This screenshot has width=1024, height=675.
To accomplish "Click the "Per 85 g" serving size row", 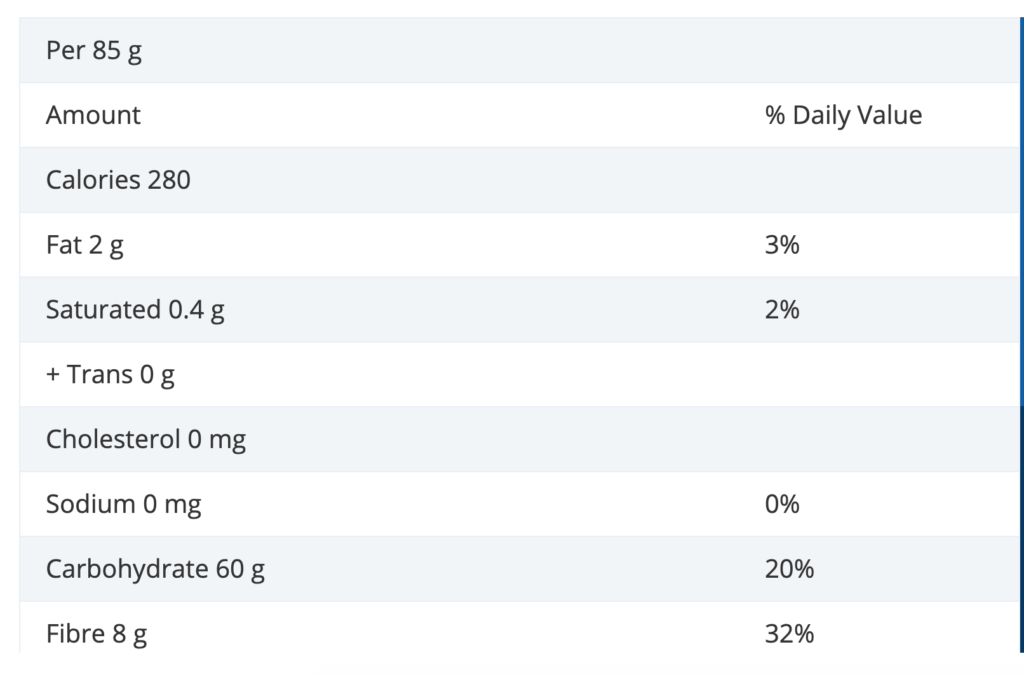I will click(x=94, y=51).
